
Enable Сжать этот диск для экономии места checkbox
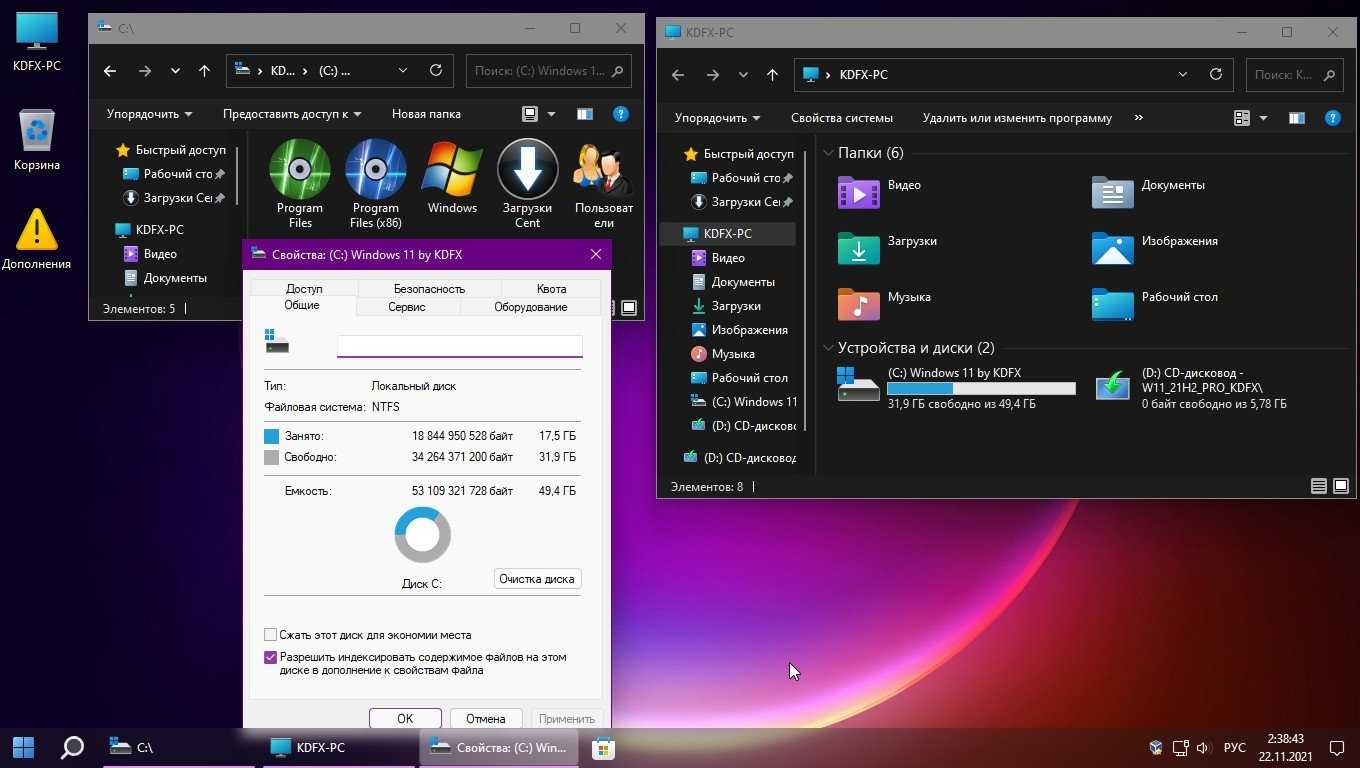[270, 635]
